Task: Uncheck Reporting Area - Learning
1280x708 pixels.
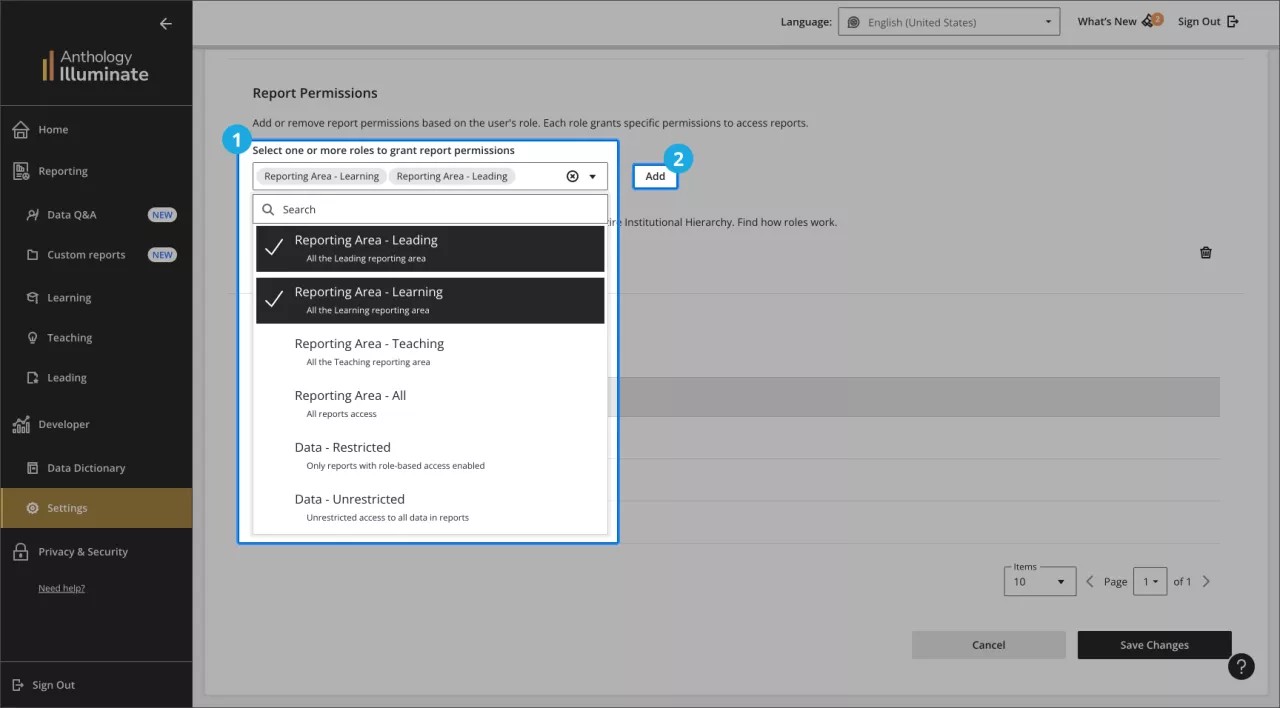Action: (430, 300)
